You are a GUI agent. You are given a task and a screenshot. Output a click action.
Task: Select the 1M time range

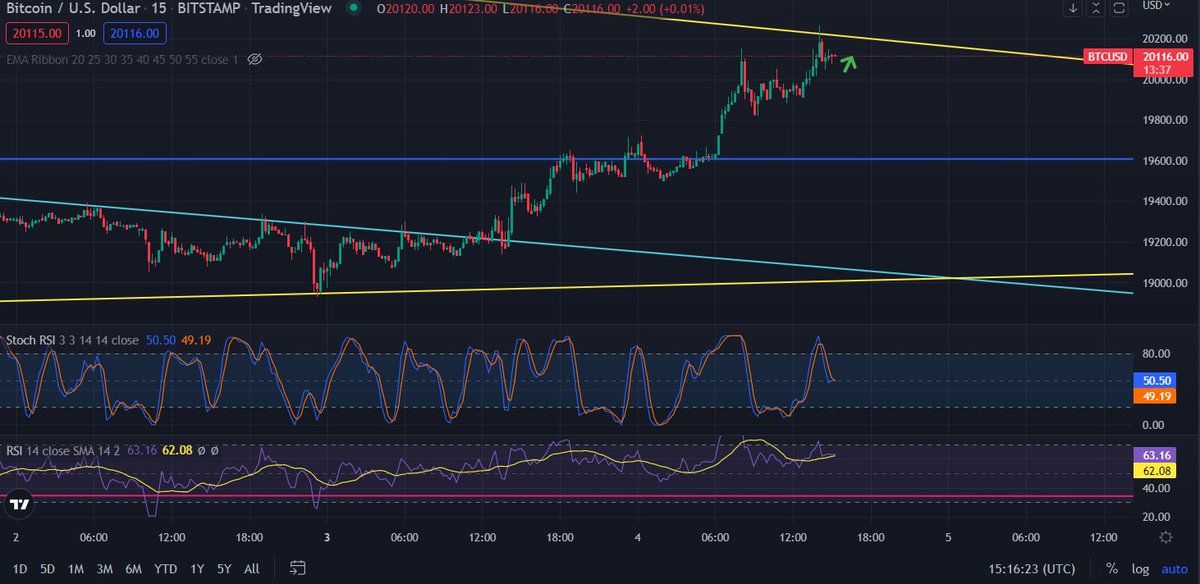(76, 569)
